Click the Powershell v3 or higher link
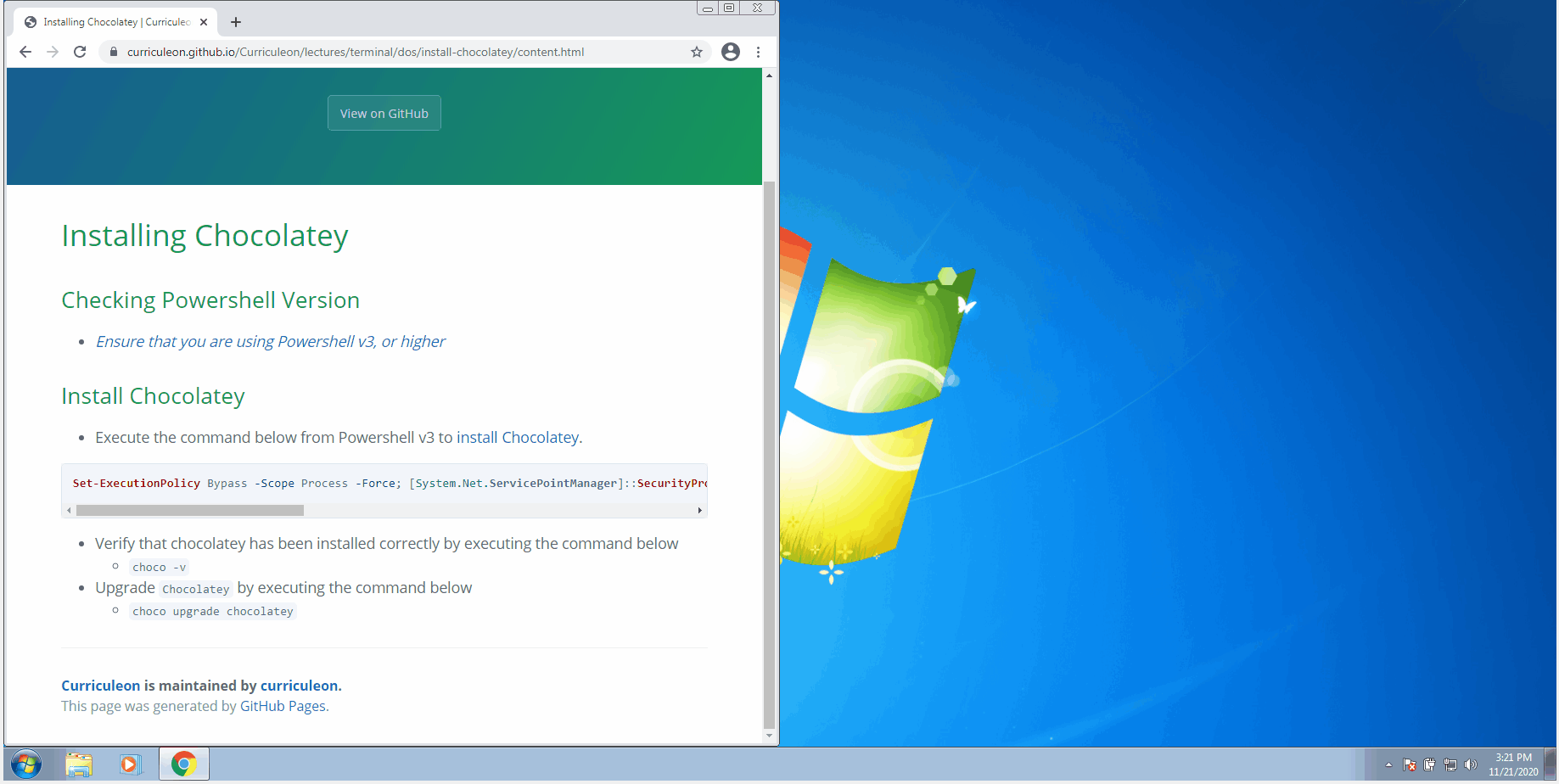 270,341
